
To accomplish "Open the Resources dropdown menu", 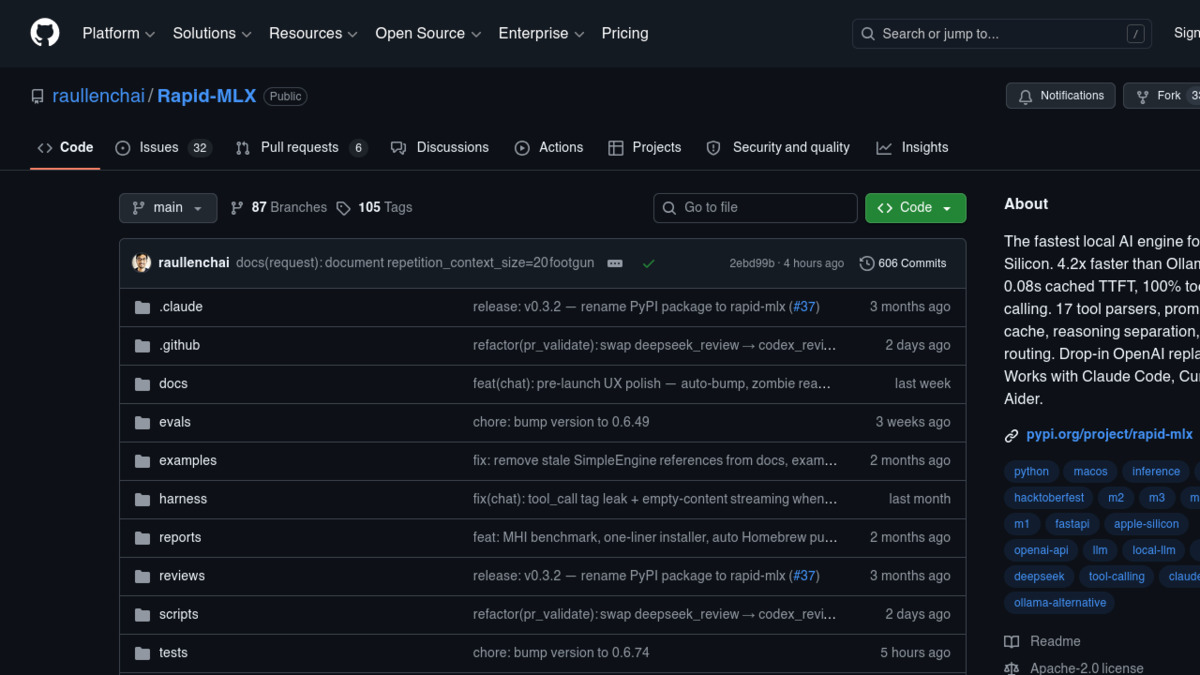I will pos(313,33).
